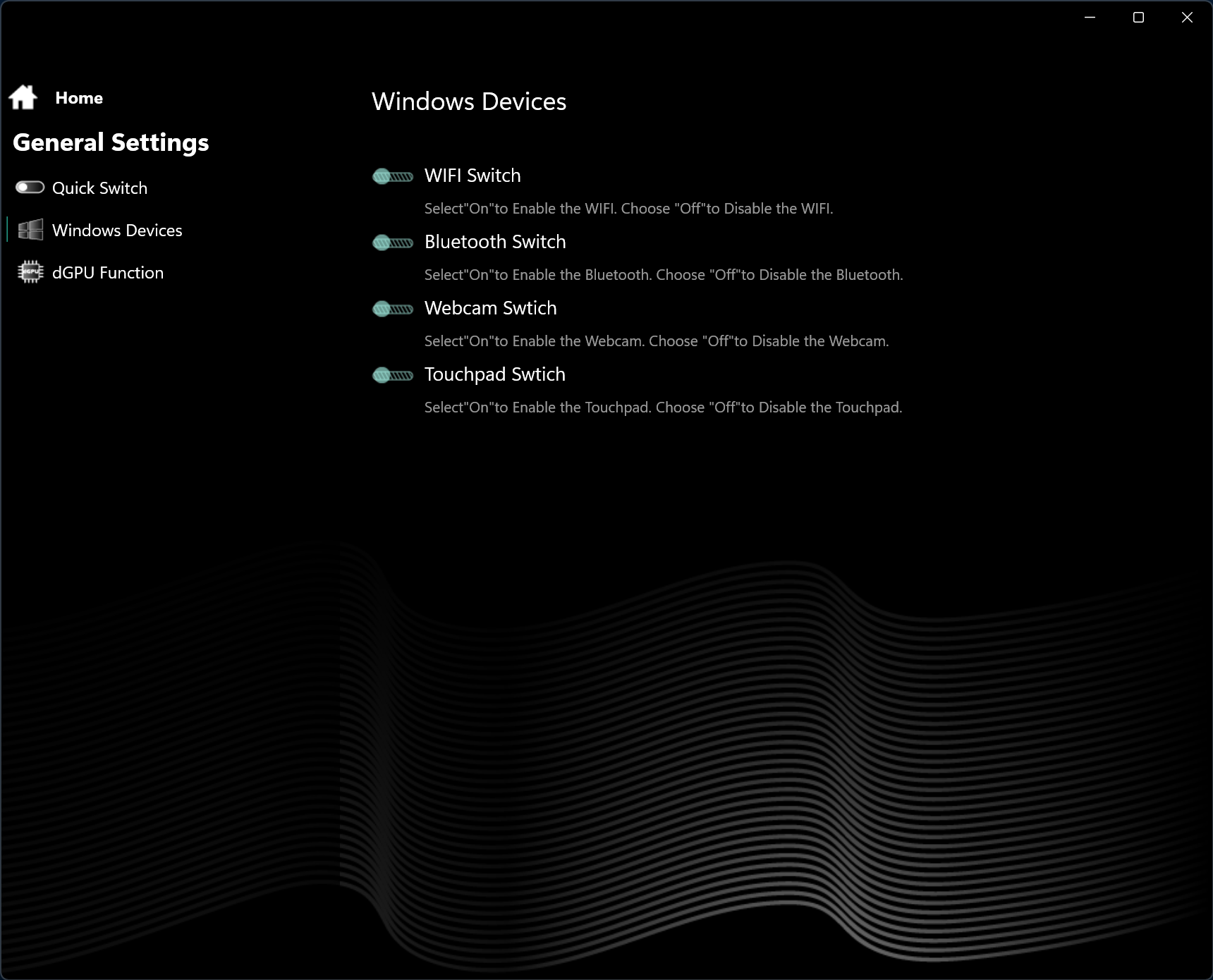
Task: Click the Webcam Swtich label
Action: click(x=491, y=308)
